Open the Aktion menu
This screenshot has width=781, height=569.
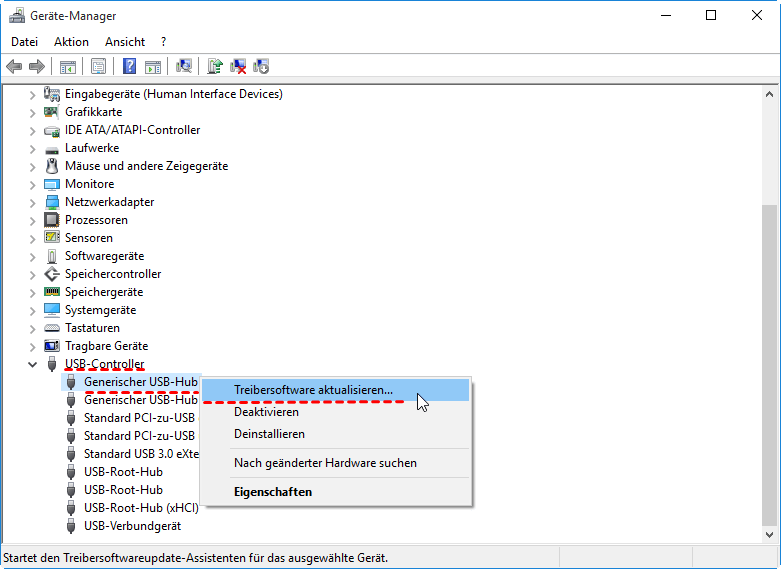[71, 42]
